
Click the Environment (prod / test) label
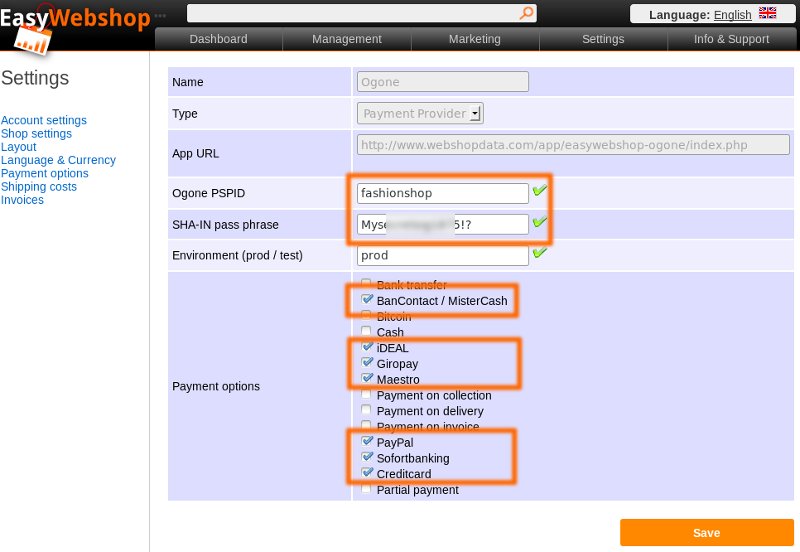point(237,255)
